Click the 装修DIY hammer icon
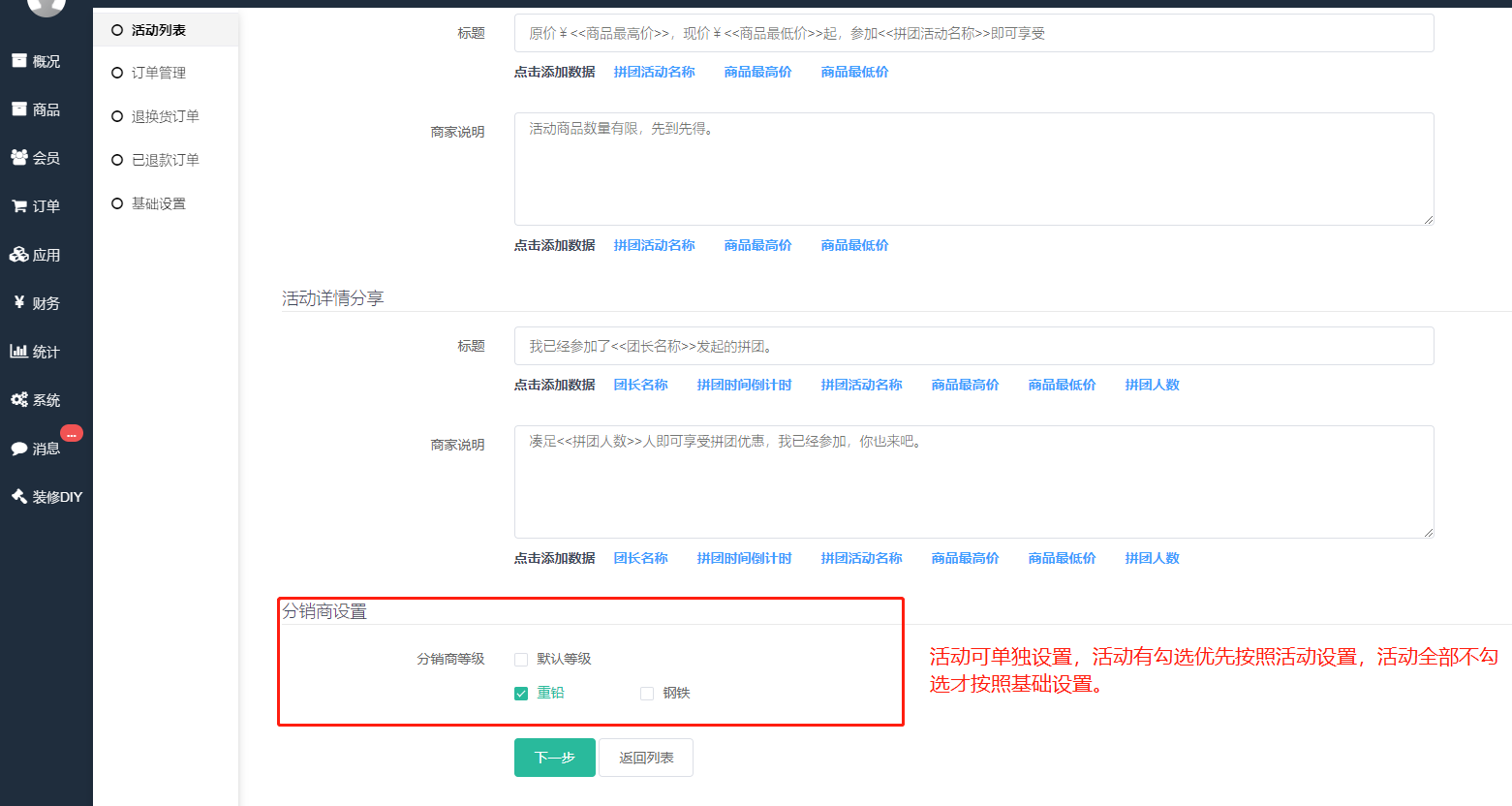 pyautogui.click(x=19, y=497)
